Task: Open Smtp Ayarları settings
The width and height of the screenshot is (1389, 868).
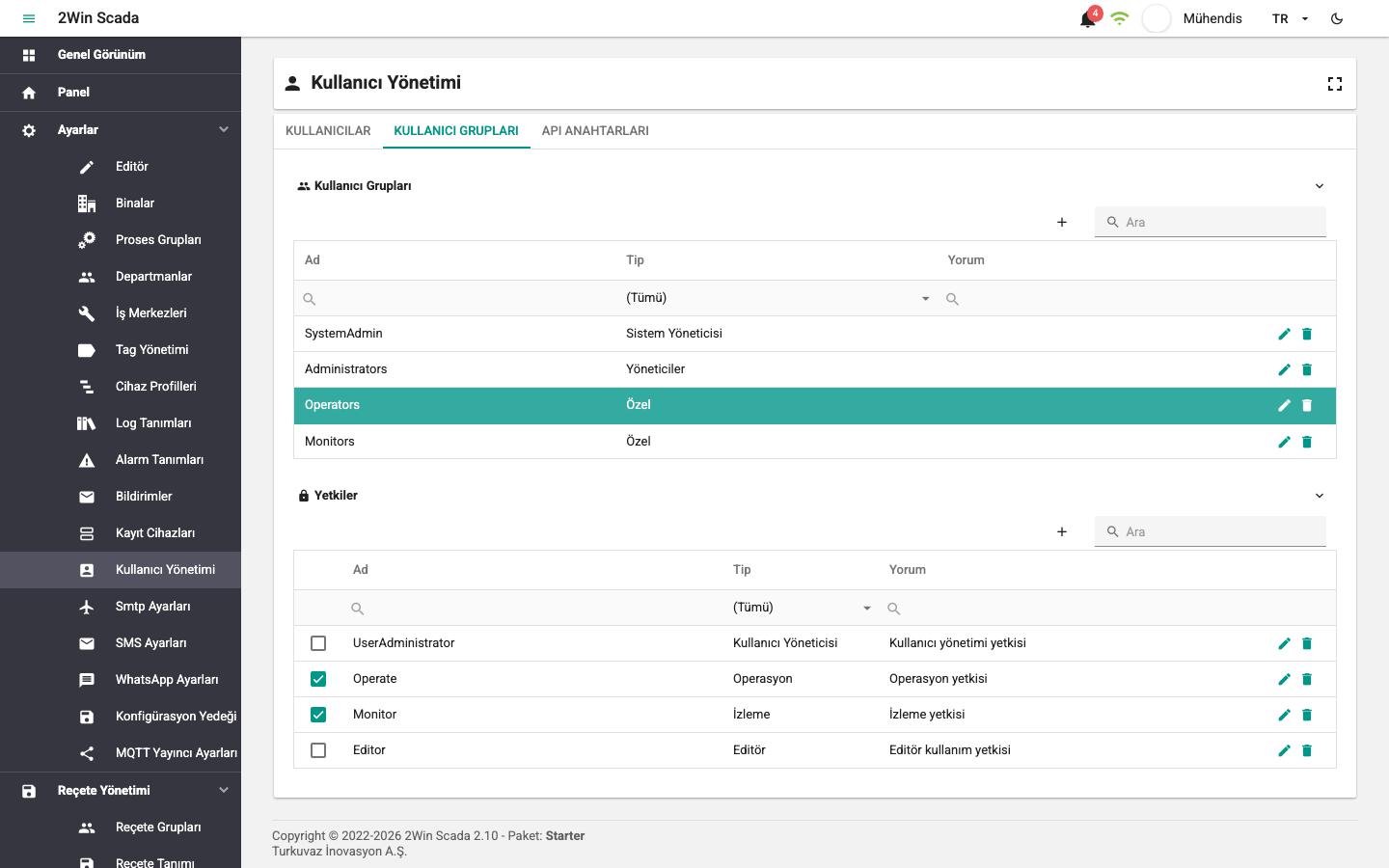Action: click(121, 607)
